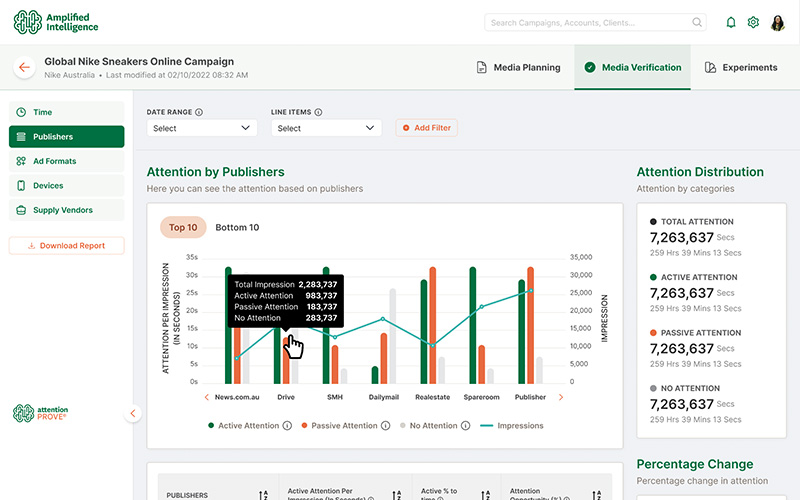Screen dimensions: 800x500
Task: Click the NO ATTENTION label in distribution
Action: pos(690,389)
